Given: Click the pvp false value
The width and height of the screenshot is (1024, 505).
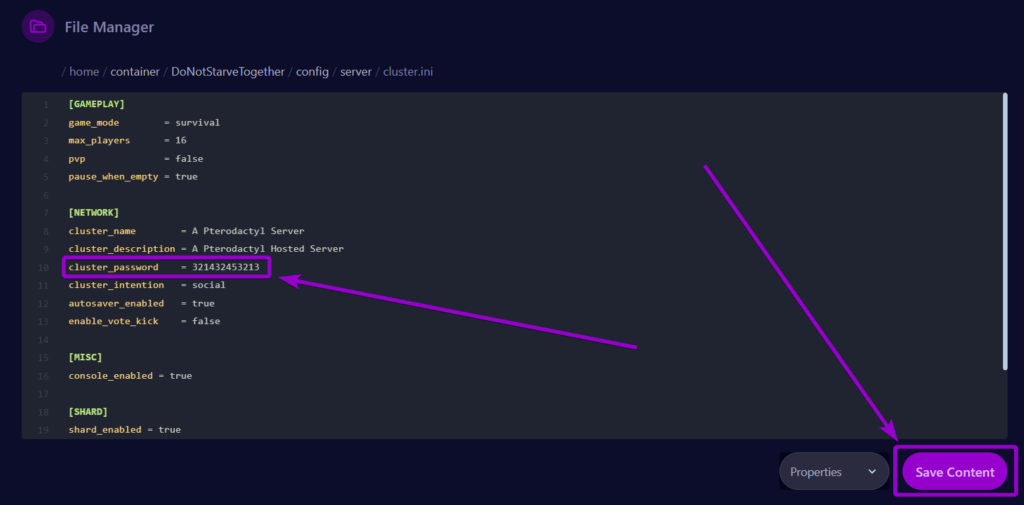Looking at the screenshot, I should [190, 158].
